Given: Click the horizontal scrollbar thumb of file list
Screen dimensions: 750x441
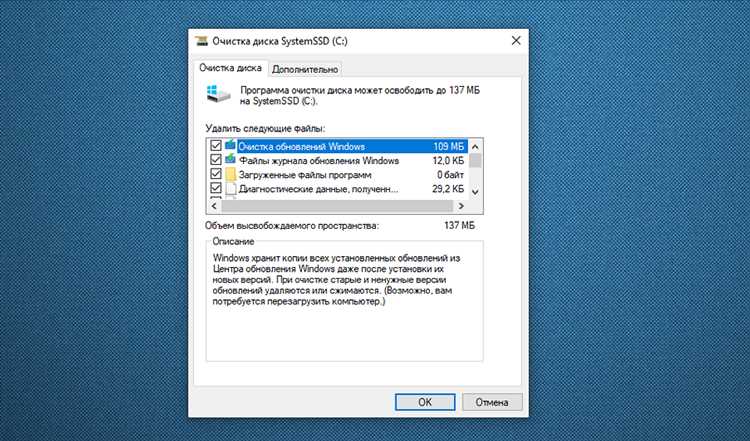Looking at the screenshot, I should 337,206.
